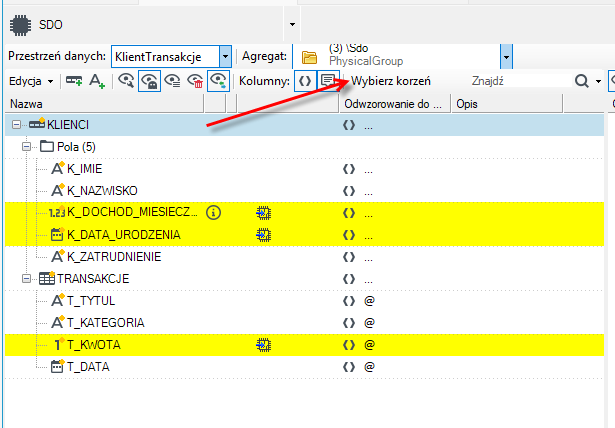Click the add text field icon
This screenshot has width=615, height=428.
click(97, 81)
